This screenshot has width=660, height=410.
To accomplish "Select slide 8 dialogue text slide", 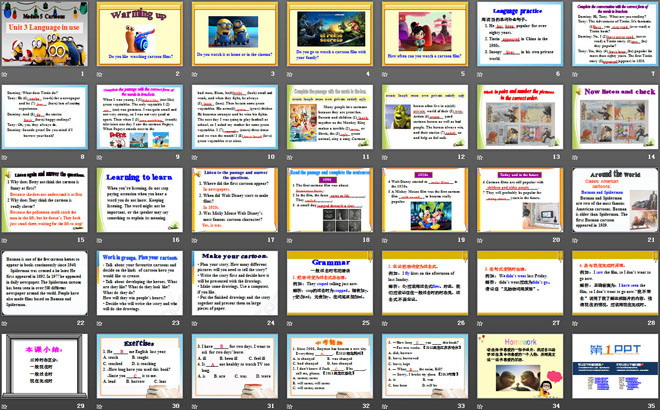I will pos(45,117).
